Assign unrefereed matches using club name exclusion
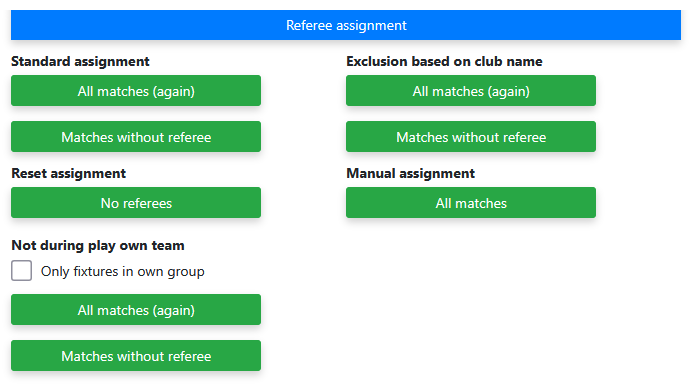This screenshot has width=691, height=389. (471, 137)
